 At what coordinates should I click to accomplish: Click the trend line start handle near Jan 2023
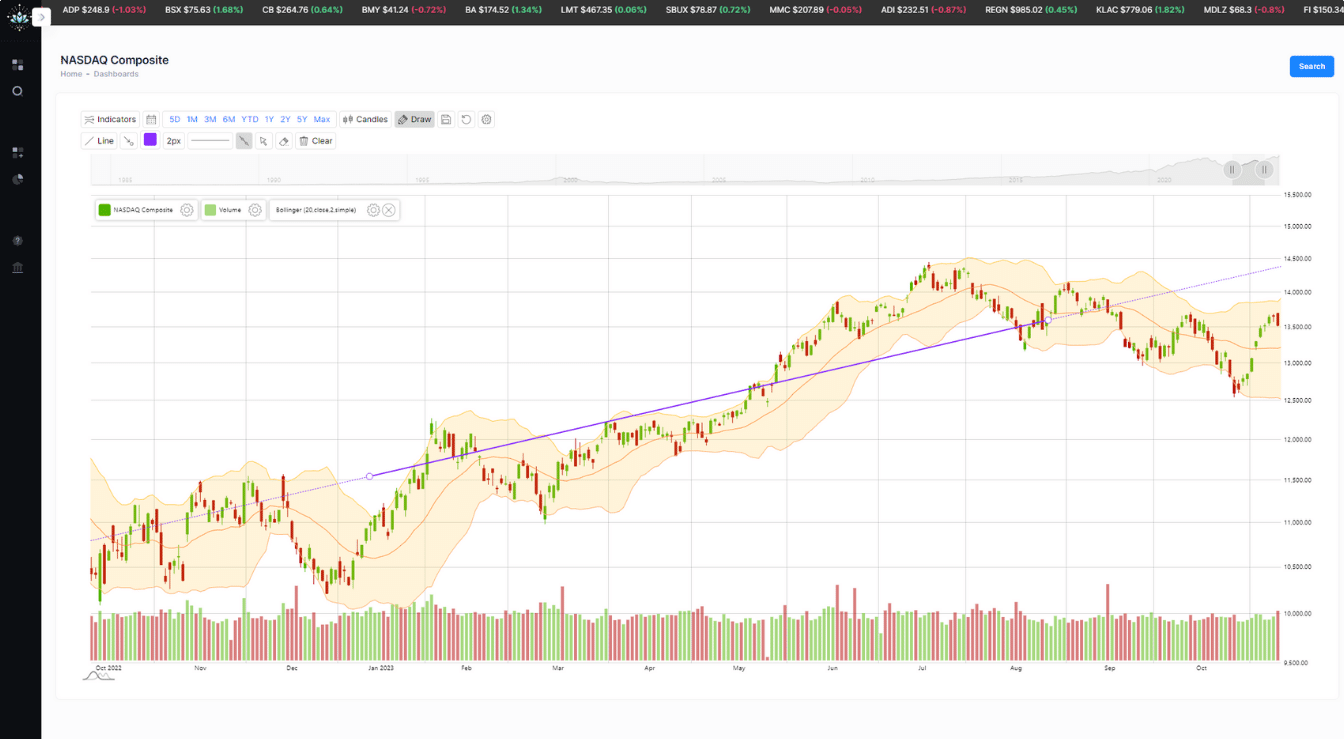[x=370, y=476]
